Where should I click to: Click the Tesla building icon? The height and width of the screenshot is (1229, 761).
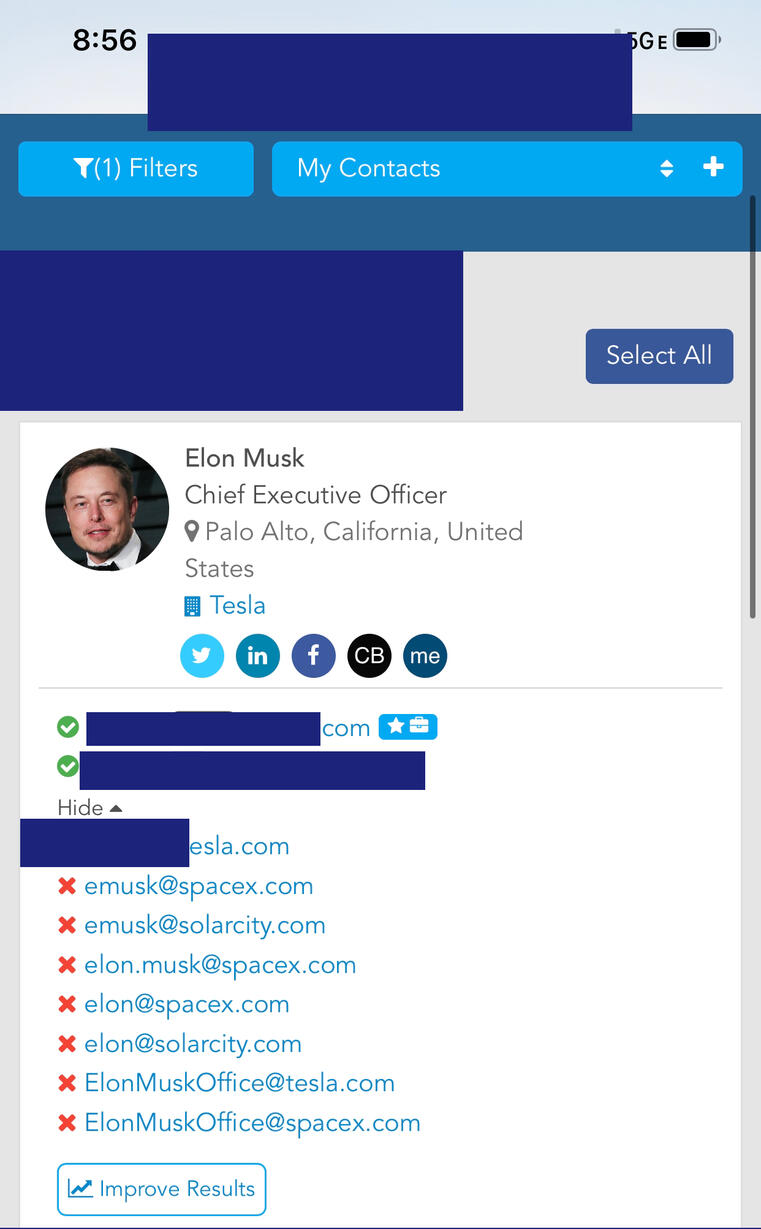(193, 606)
